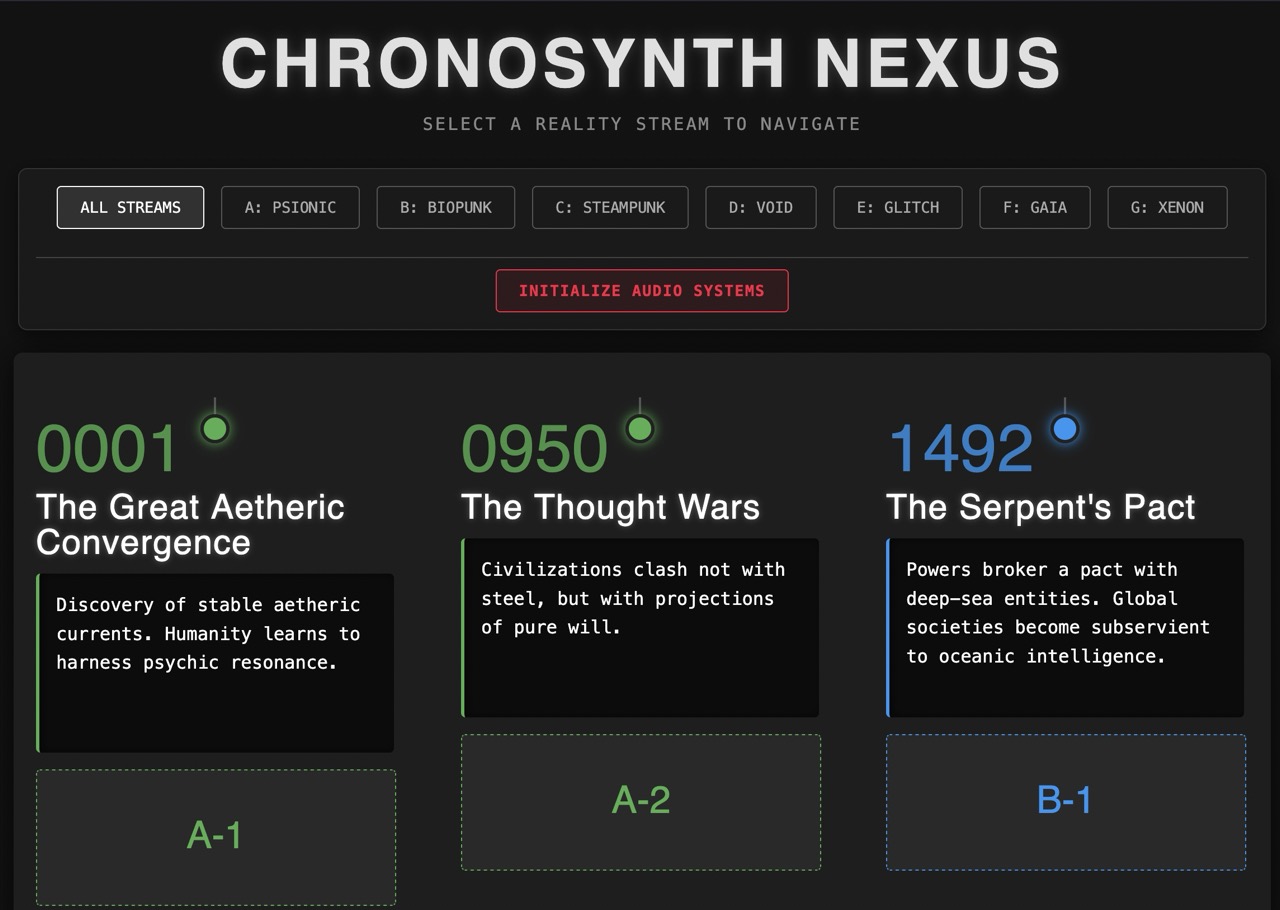
Task: Enable the B: BIOPUNK stream filter
Action: click(445, 207)
